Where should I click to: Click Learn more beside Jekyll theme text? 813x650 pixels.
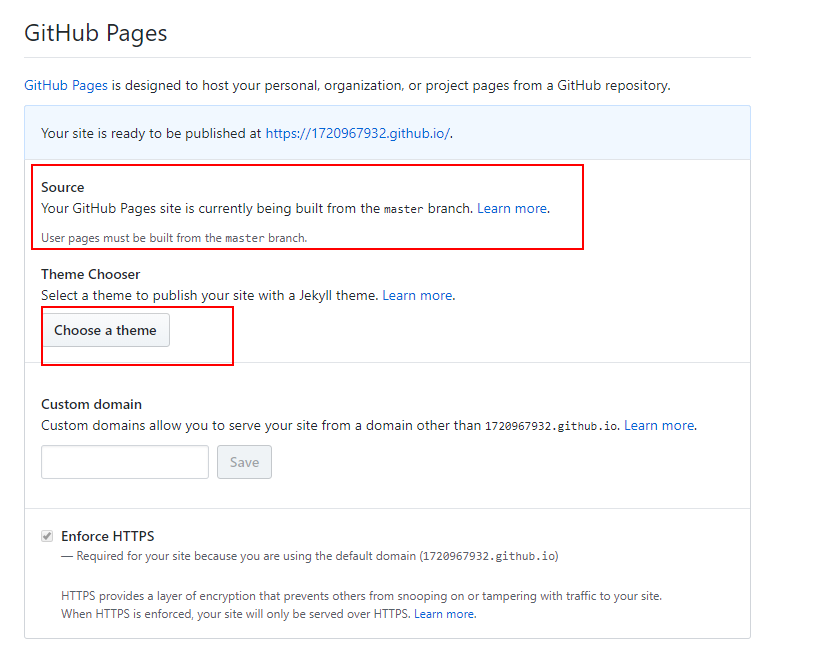coord(417,295)
